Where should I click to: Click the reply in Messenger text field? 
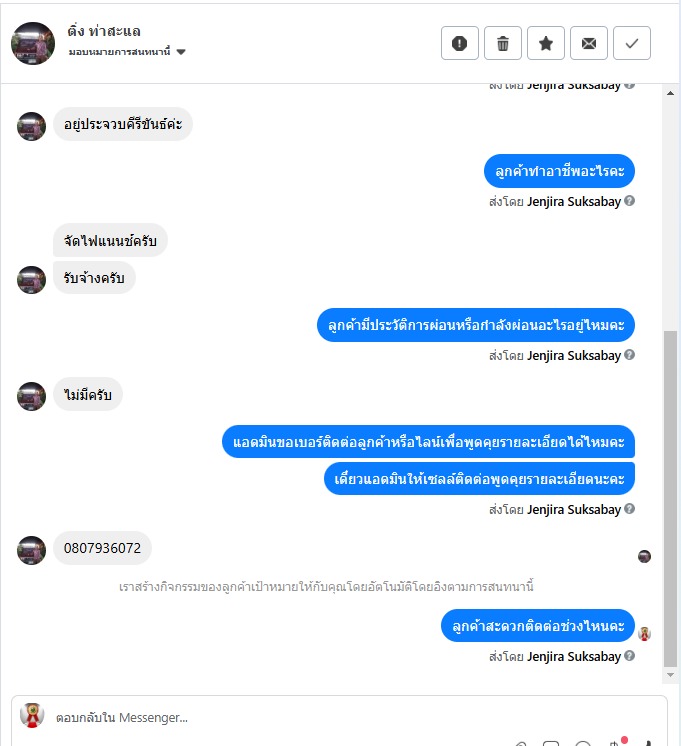(x=339, y=717)
